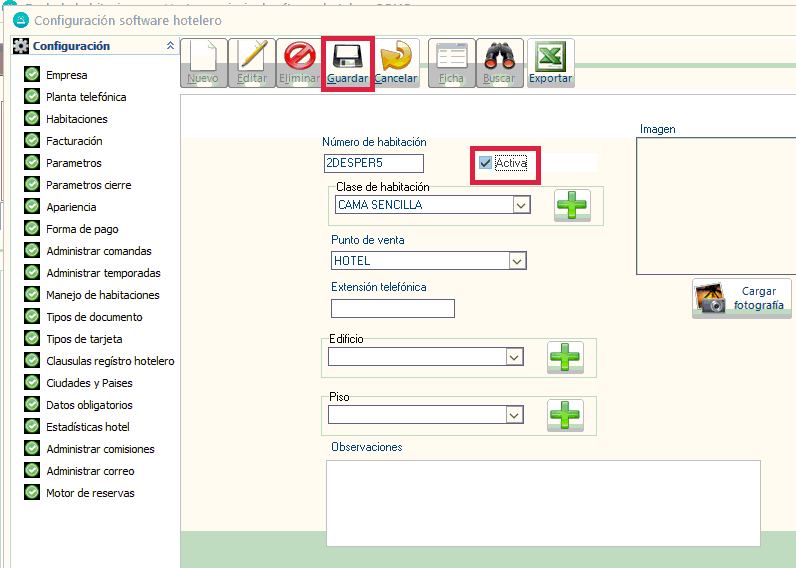Toggle the Activa checkbox
Viewport: 796px width, 568px height.
tap(486, 163)
